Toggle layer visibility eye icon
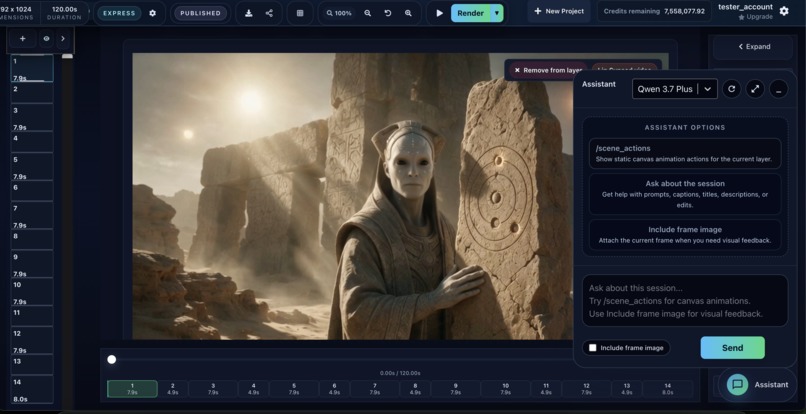This screenshot has width=806, height=414. point(46,39)
